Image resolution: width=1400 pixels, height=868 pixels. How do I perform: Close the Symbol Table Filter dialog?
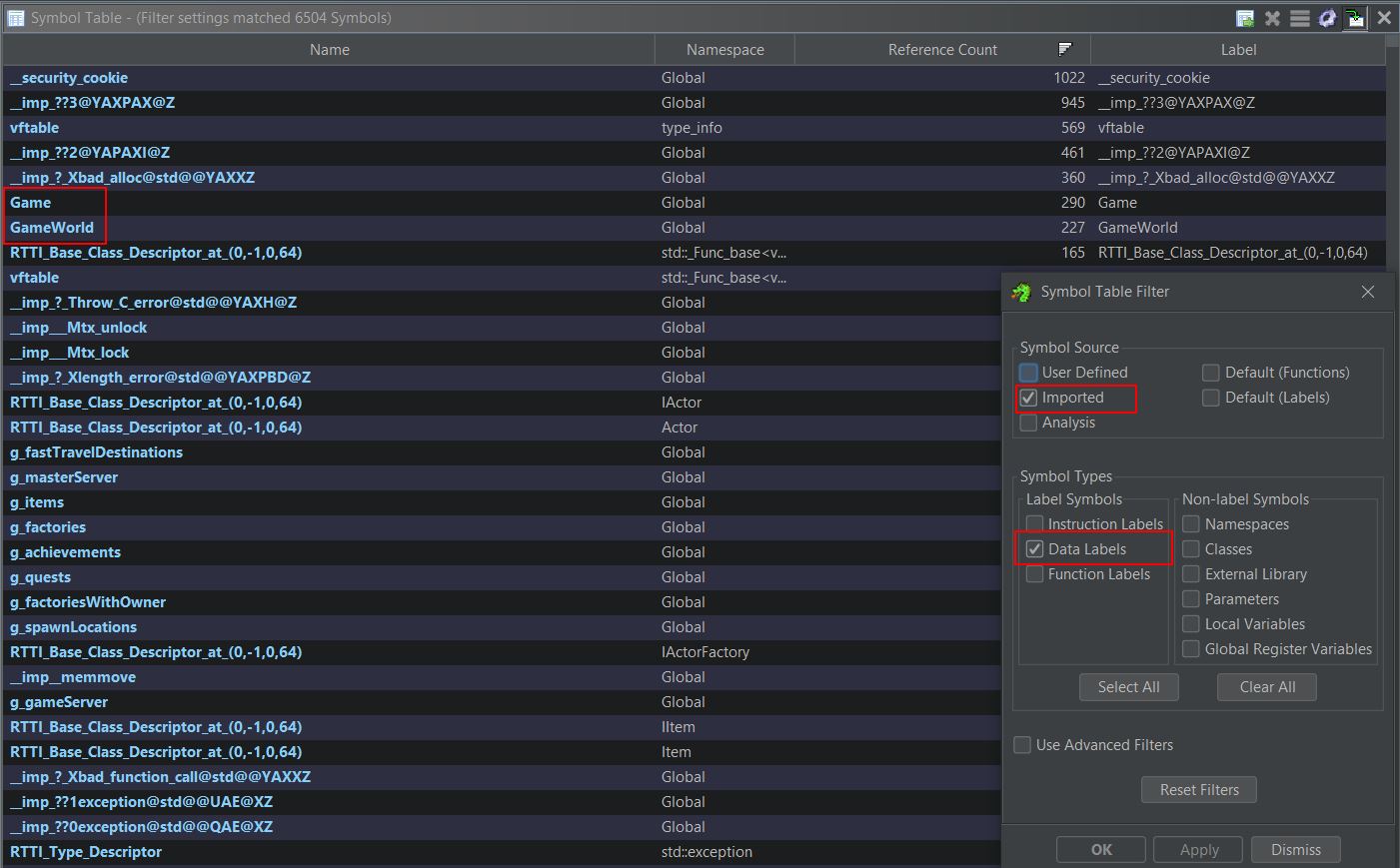tap(1368, 292)
